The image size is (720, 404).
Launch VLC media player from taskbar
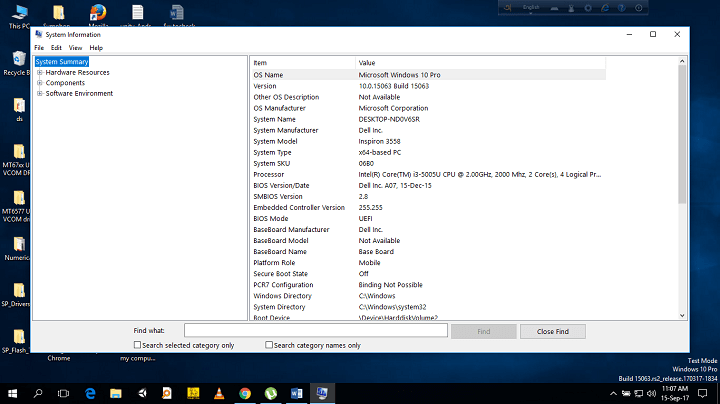[x=219, y=393]
